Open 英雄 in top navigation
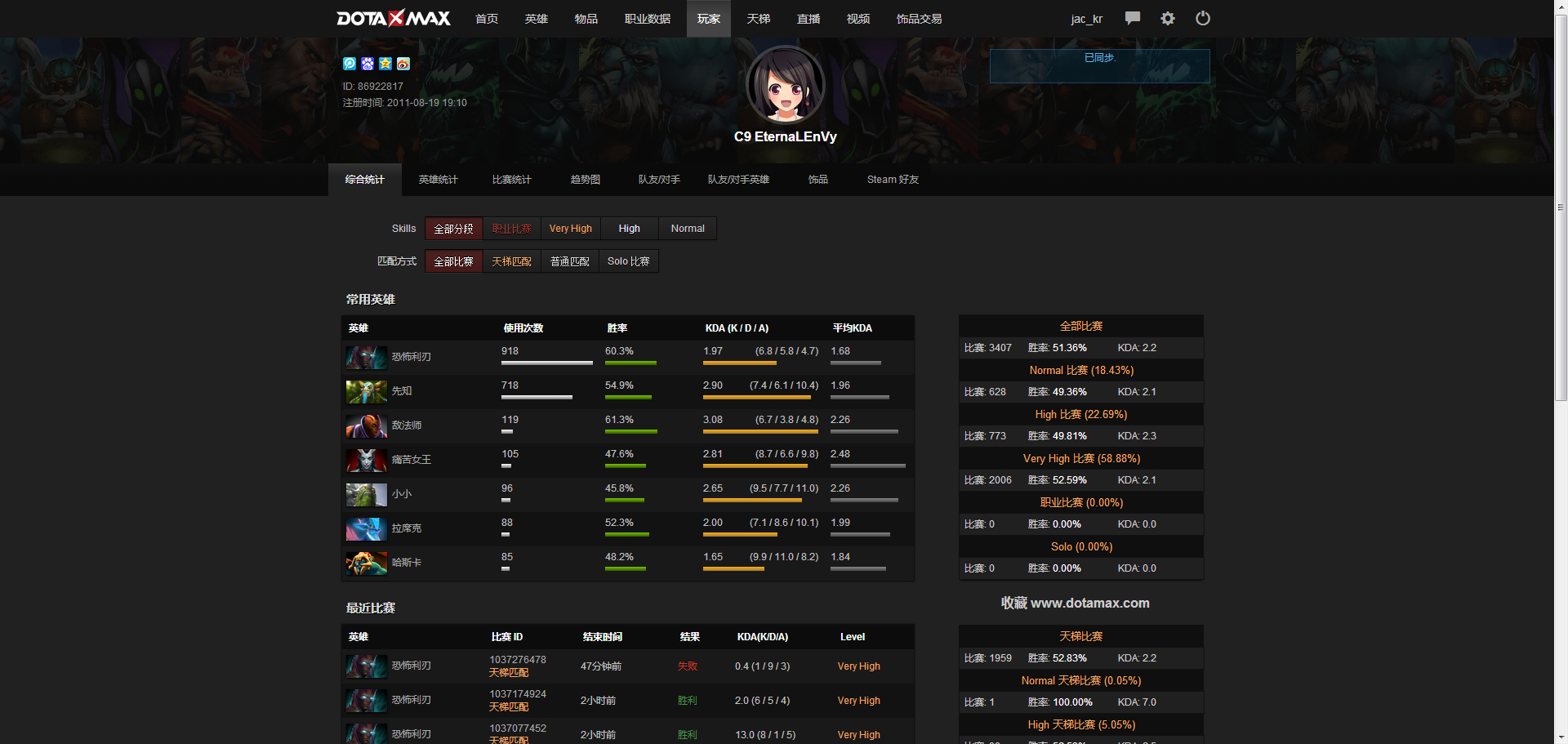Image resolution: width=1568 pixels, height=744 pixels. click(x=537, y=19)
